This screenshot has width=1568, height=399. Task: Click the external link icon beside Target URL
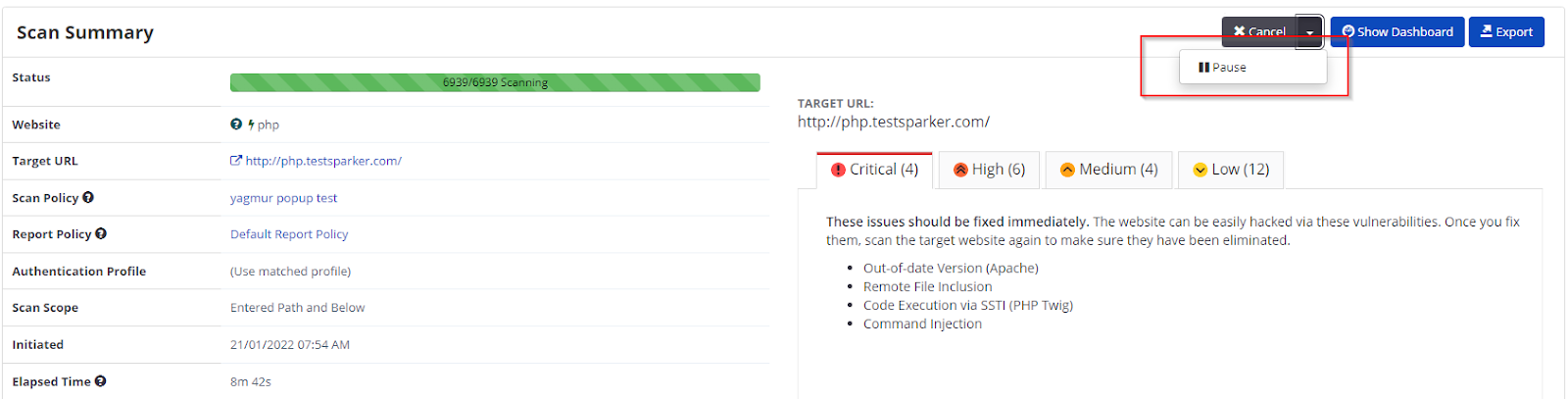coord(236,161)
